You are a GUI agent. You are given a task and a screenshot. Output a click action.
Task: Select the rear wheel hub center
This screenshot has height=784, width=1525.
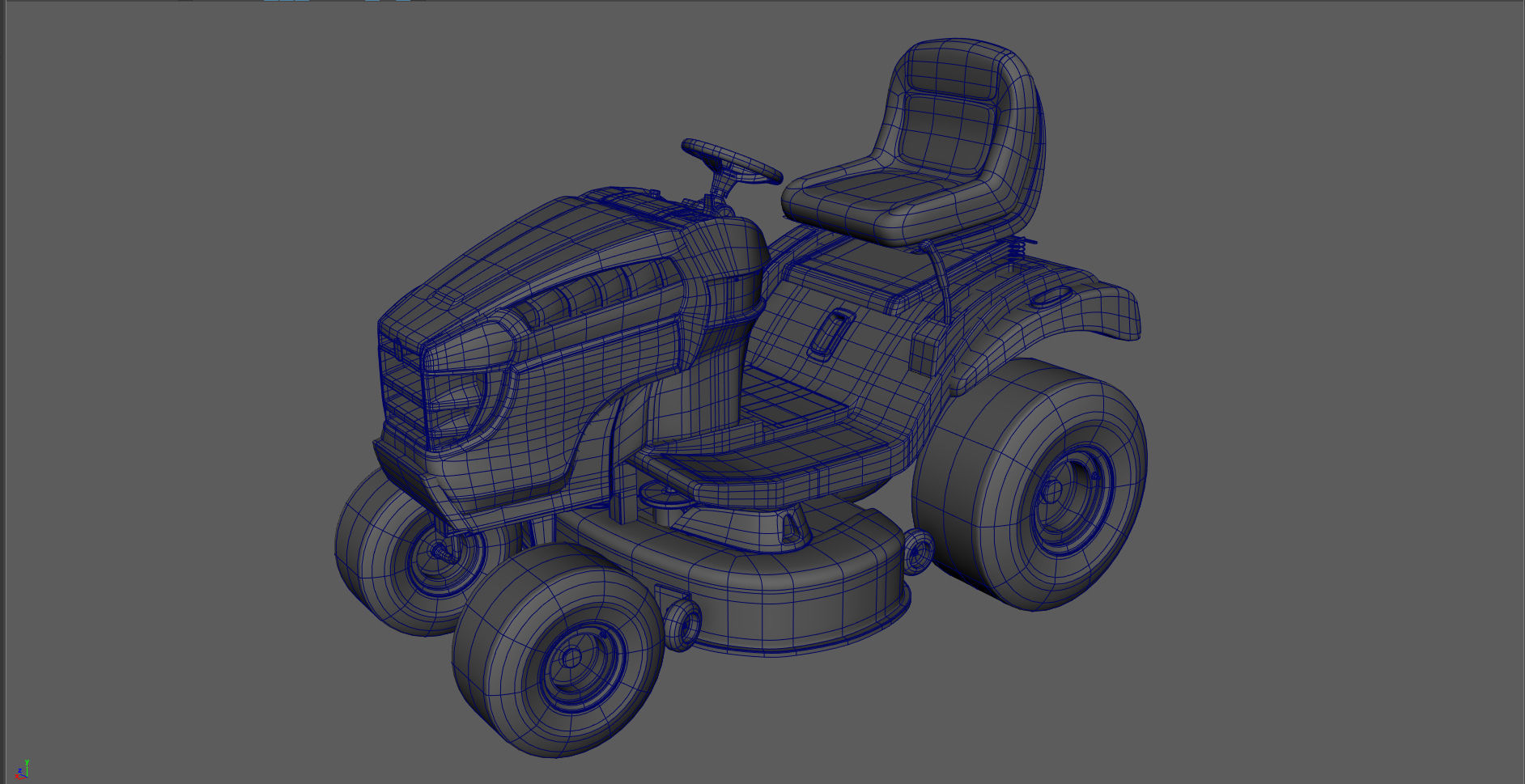coord(1052,490)
